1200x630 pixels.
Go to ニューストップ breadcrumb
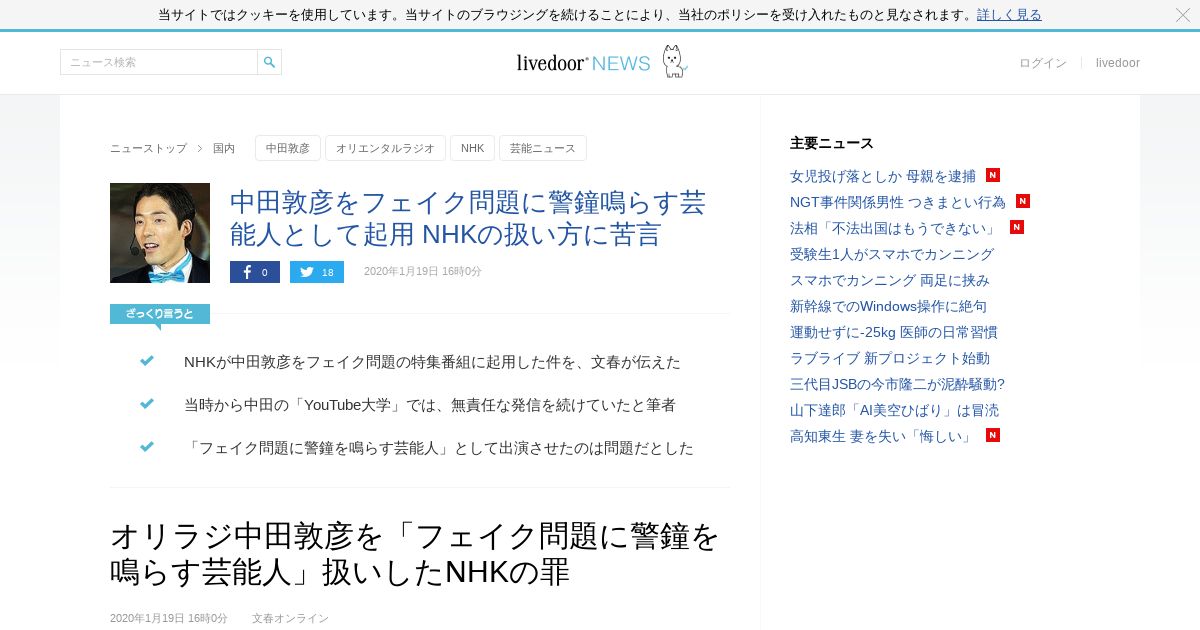(x=148, y=148)
